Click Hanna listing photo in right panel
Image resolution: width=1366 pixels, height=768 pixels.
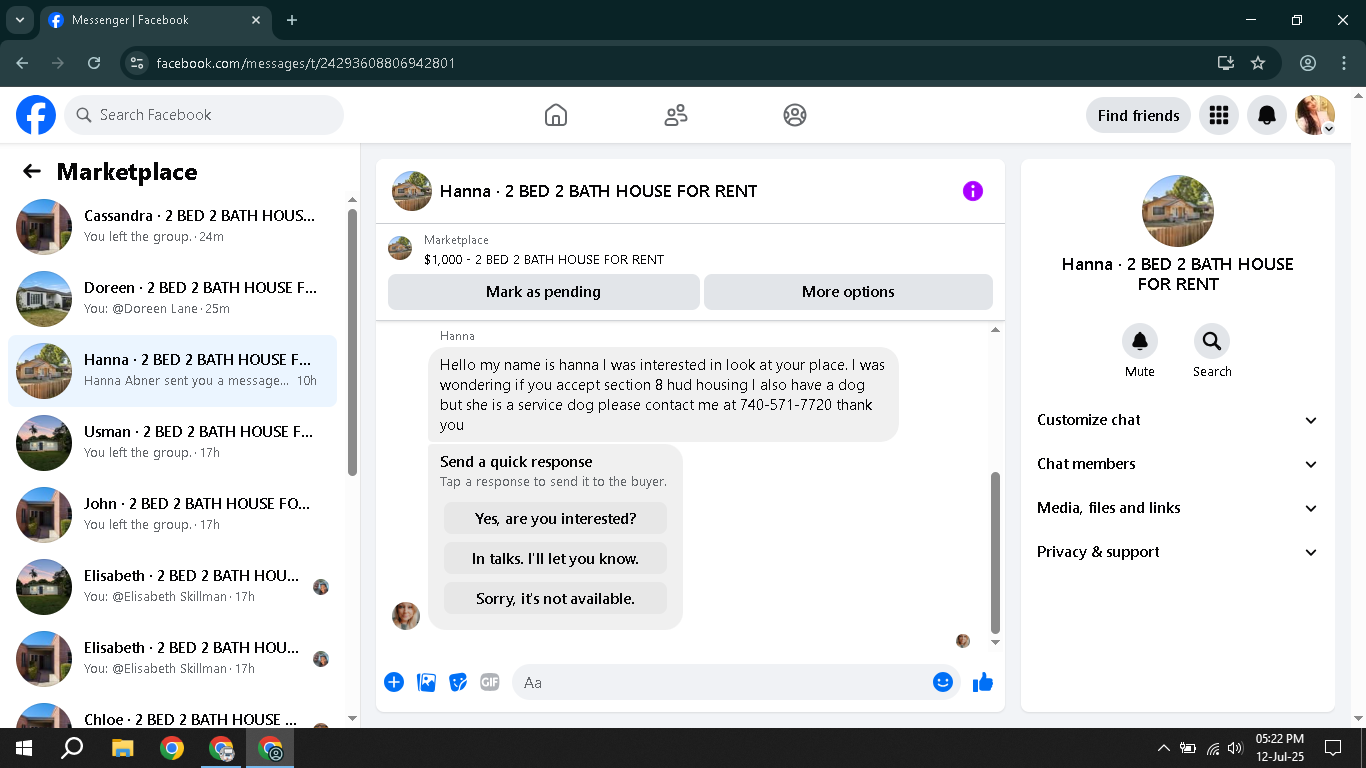[x=1178, y=211]
